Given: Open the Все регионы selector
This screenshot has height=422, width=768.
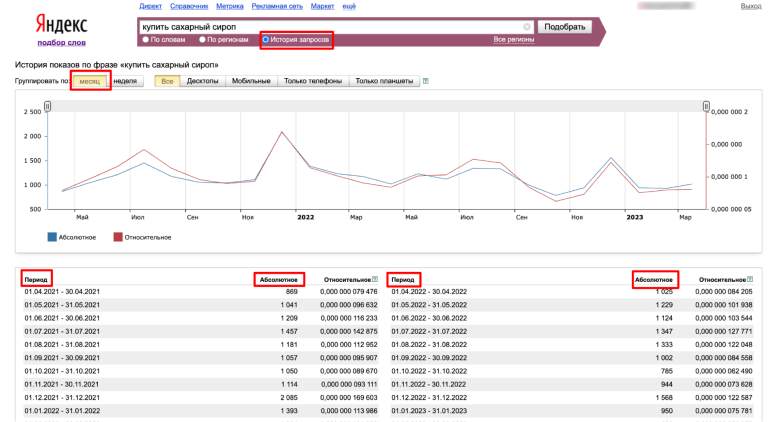Looking at the screenshot, I should (513, 40).
